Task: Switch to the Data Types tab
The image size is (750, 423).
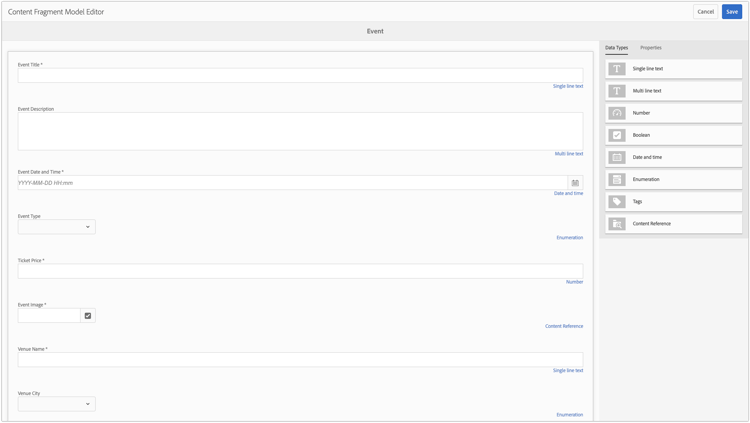Action: click(616, 48)
